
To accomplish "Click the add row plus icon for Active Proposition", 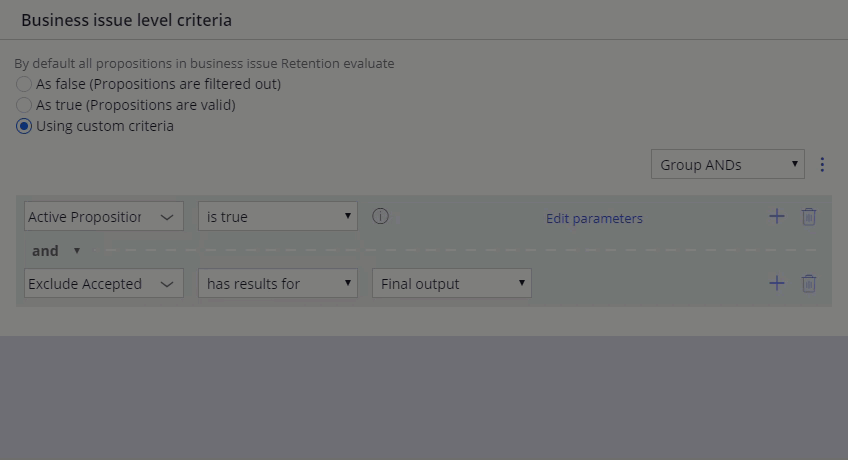I will point(777,217).
